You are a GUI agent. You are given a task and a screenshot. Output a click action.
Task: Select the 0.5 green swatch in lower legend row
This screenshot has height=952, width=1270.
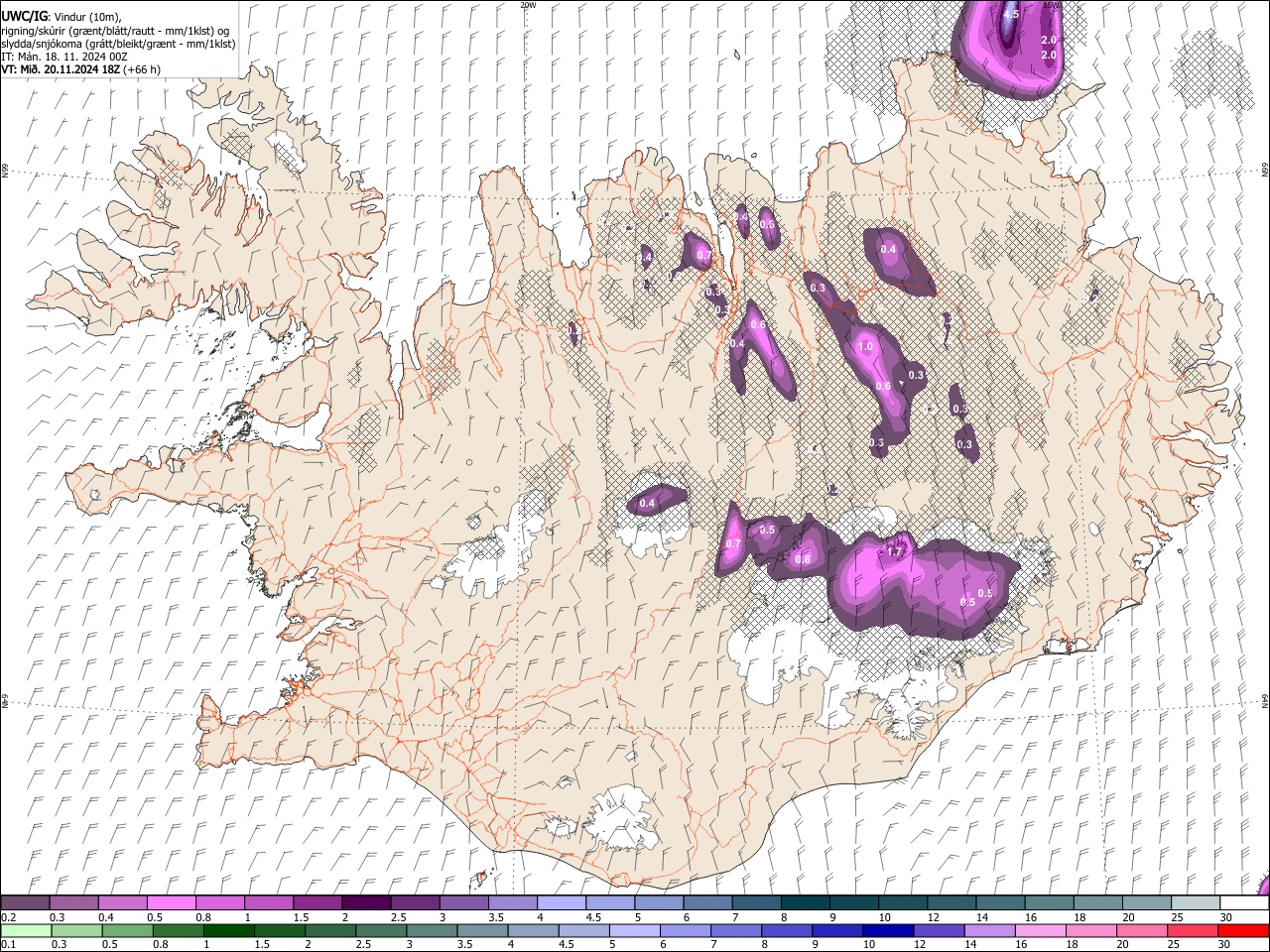128,930
